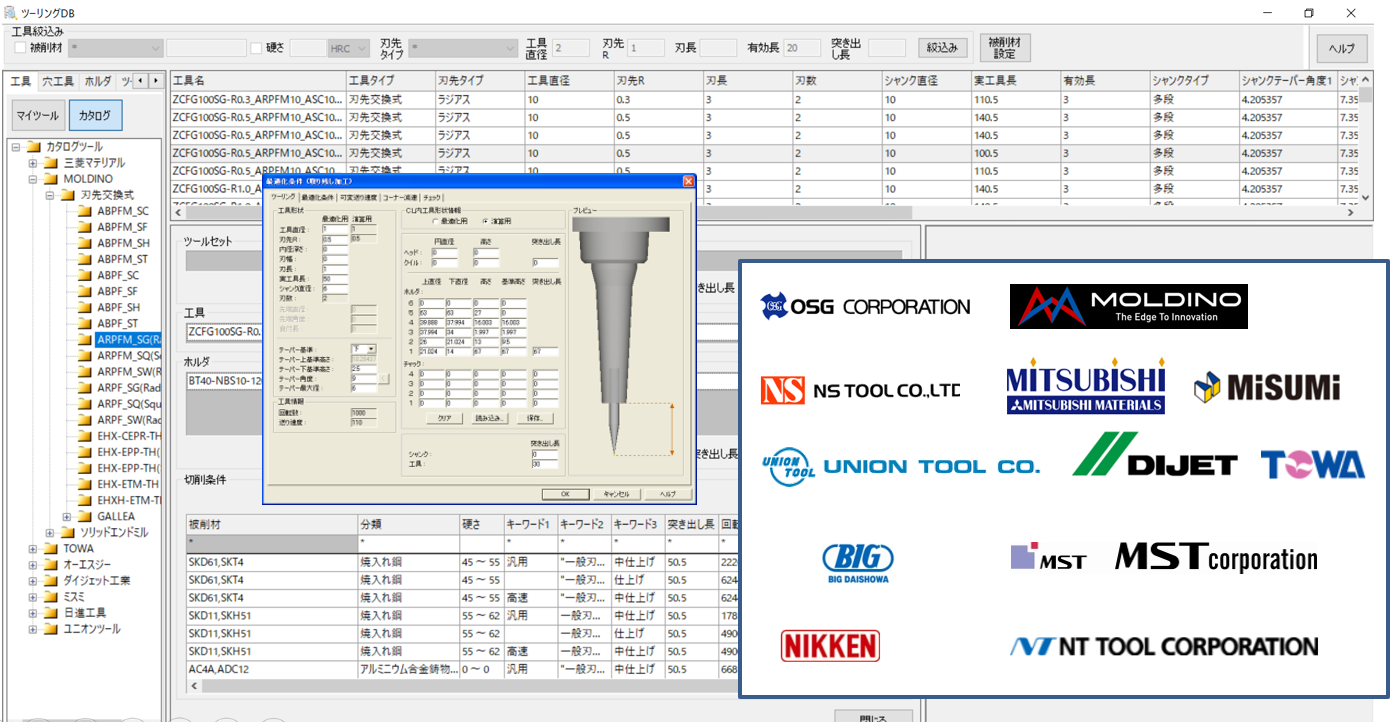Click the folder icon beside ABPF_ST
The width and height of the screenshot is (1394, 722).
pyautogui.click(x=85, y=323)
